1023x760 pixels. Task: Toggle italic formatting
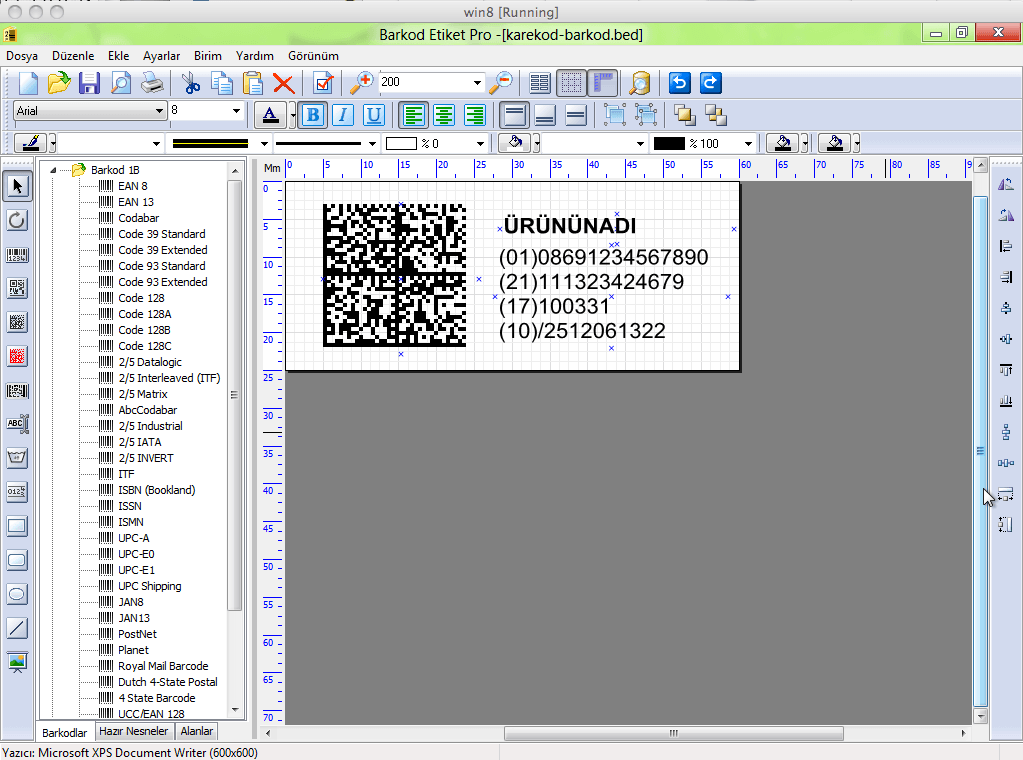(x=343, y=115)
